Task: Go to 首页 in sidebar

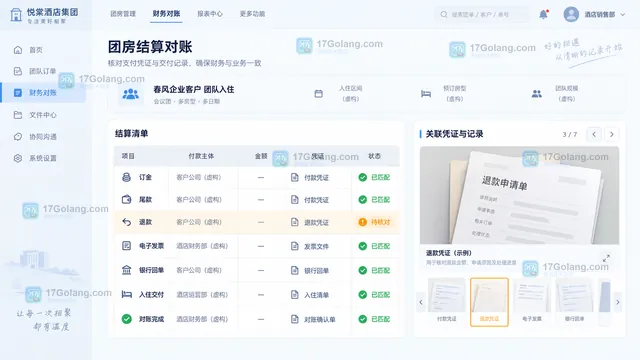Action: 36,50
